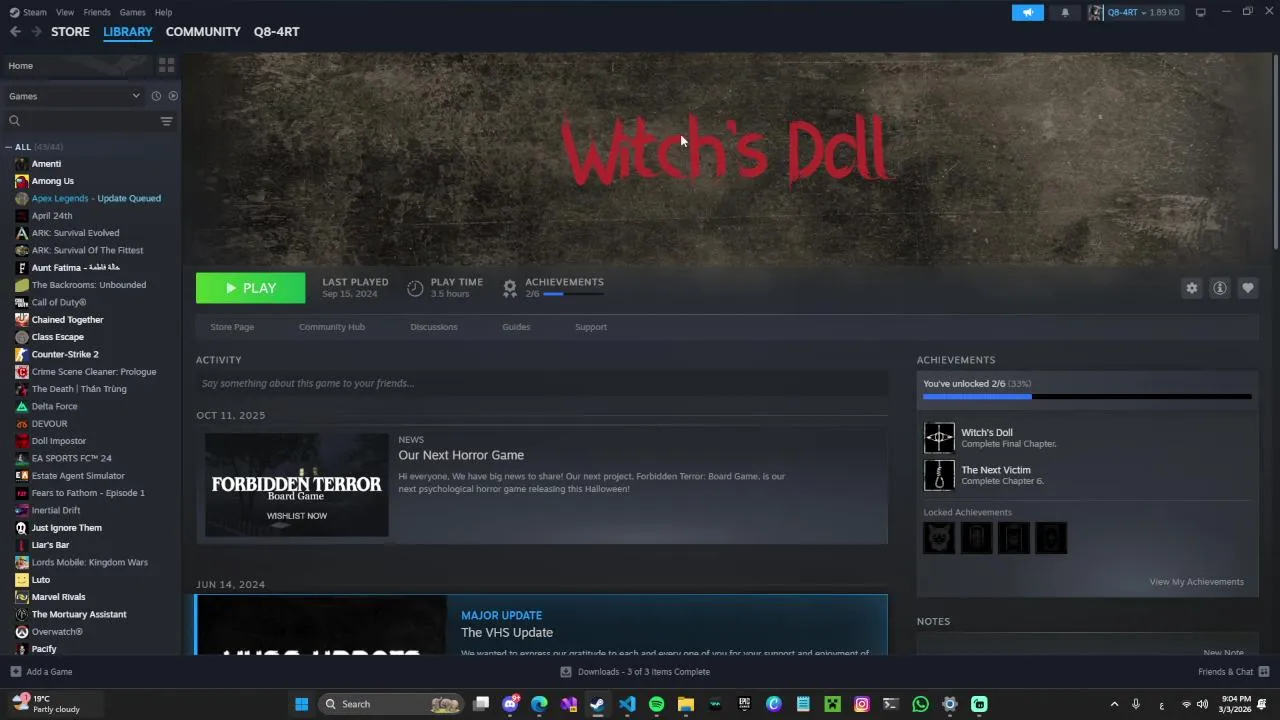The height and width of the screenshot is (720, 1280).
Task: Open Visual Studio Code from taskbar
Action: tap(627, 704)
